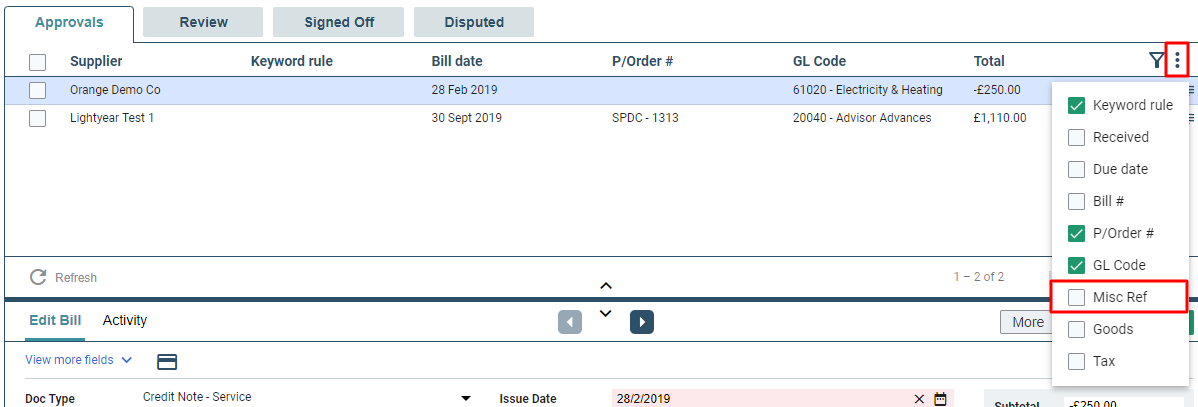Open the column filter funnel icon

coord(1157,60)
